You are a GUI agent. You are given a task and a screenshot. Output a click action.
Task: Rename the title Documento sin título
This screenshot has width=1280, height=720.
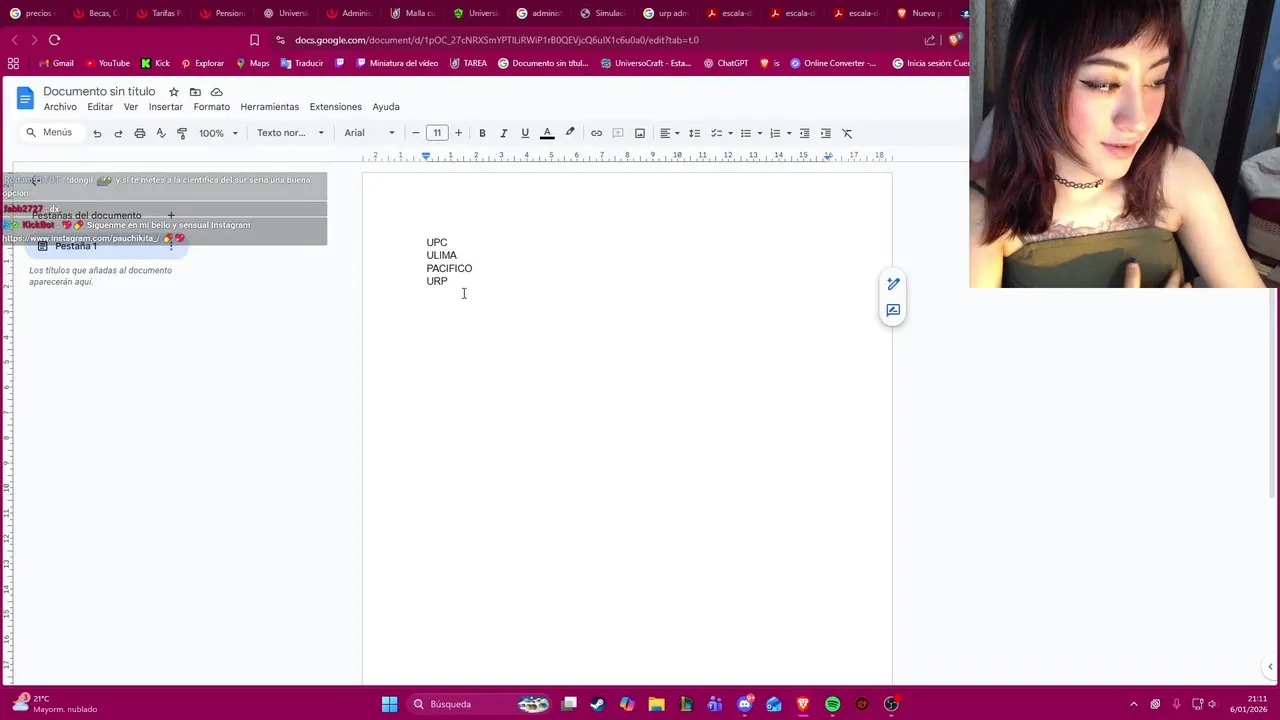coord(99,91)
